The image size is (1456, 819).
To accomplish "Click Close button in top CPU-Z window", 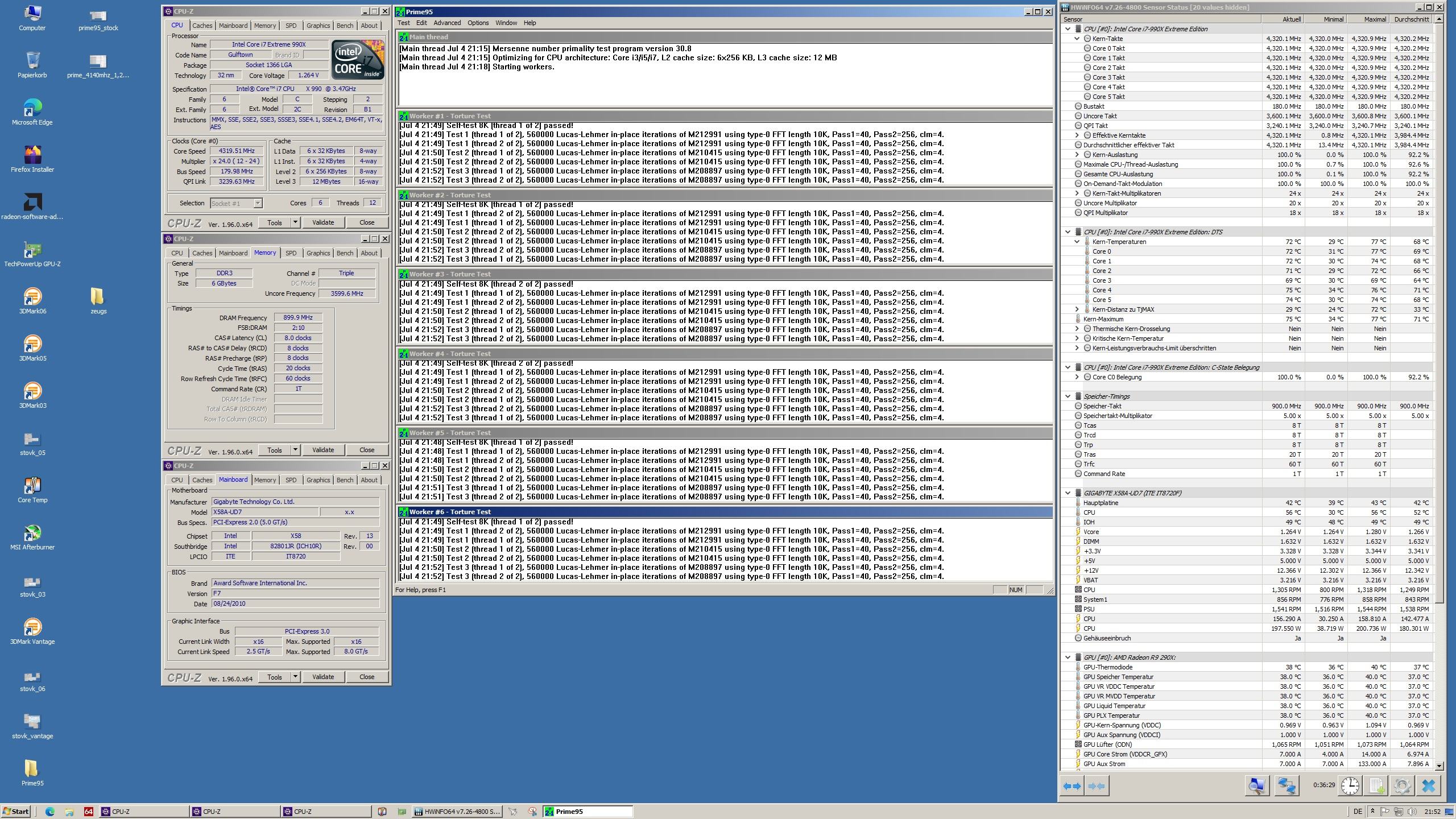I will (x=367, y=222).
